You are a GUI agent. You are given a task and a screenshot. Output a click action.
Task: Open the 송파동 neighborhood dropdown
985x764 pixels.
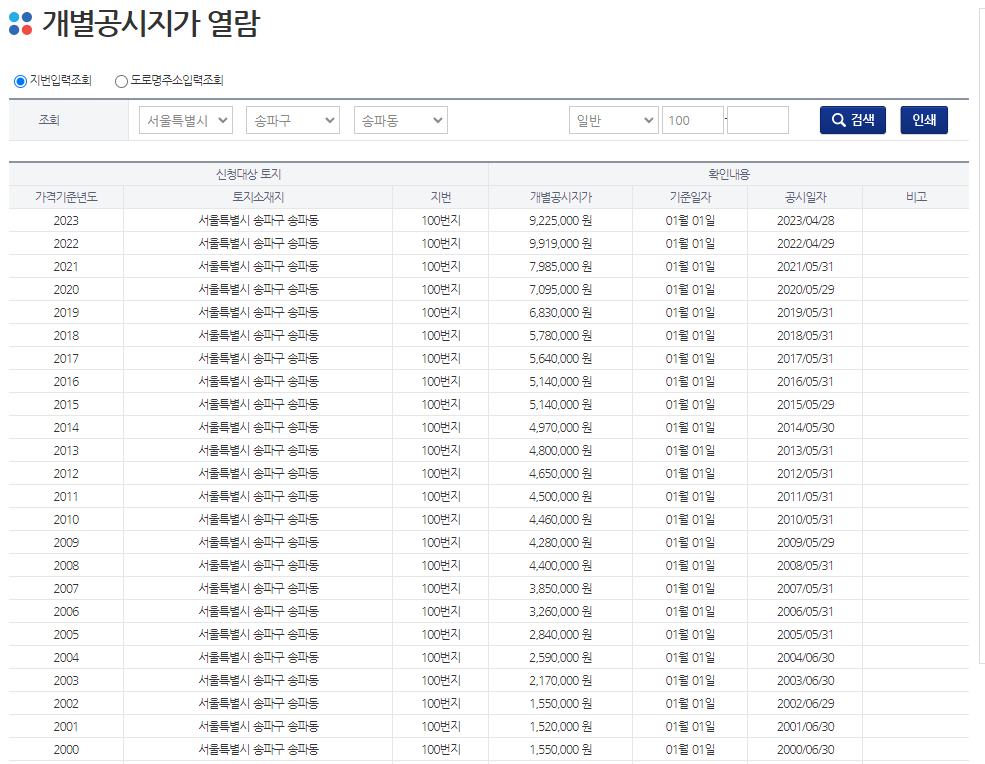[x=401, y=120]
